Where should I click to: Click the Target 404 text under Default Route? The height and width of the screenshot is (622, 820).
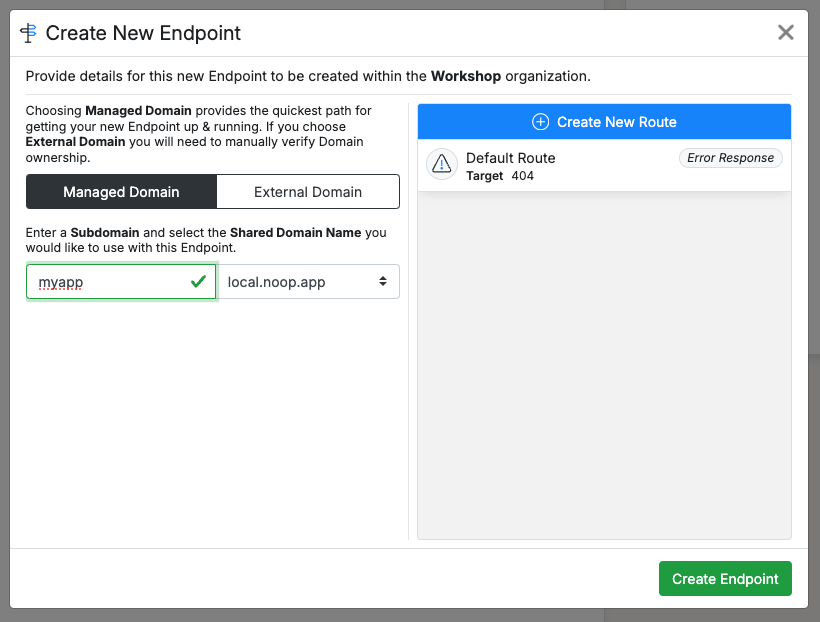point(498,172)
